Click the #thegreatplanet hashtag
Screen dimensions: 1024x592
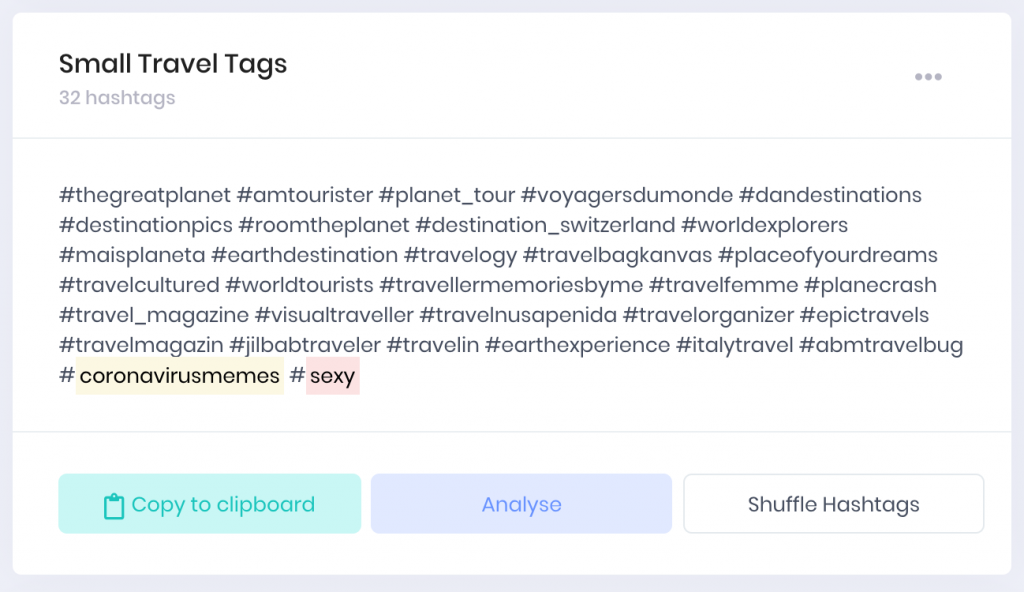(145, 195)
